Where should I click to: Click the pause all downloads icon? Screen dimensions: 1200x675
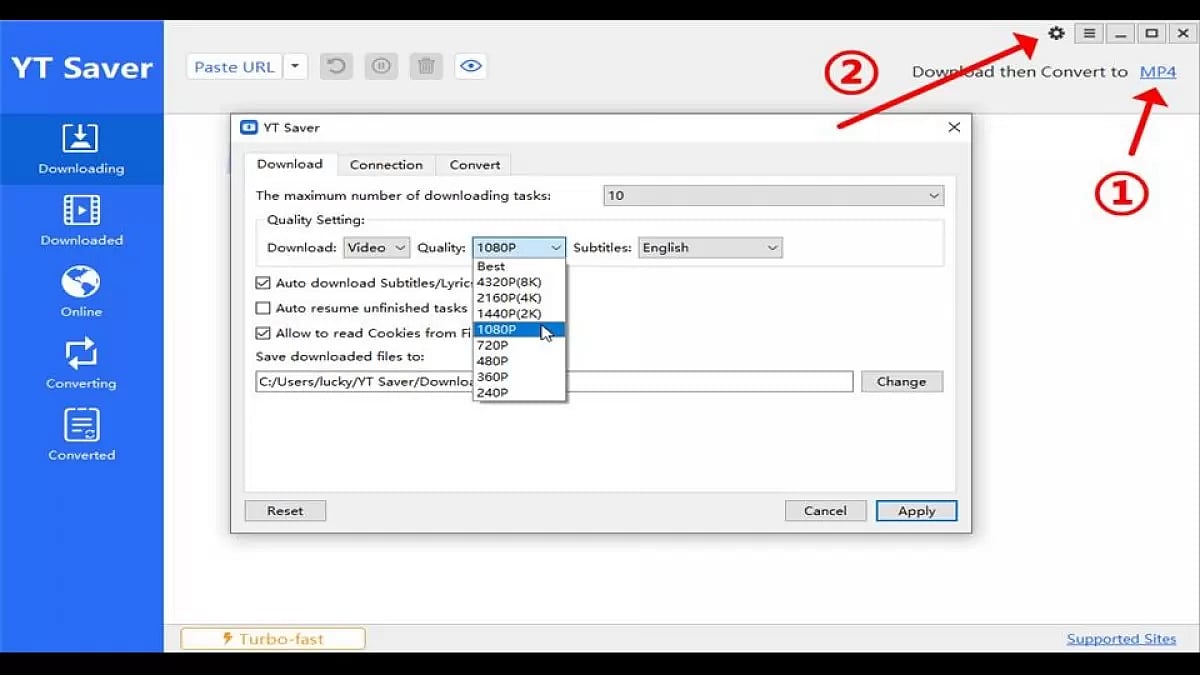click(x=381, y=67)
